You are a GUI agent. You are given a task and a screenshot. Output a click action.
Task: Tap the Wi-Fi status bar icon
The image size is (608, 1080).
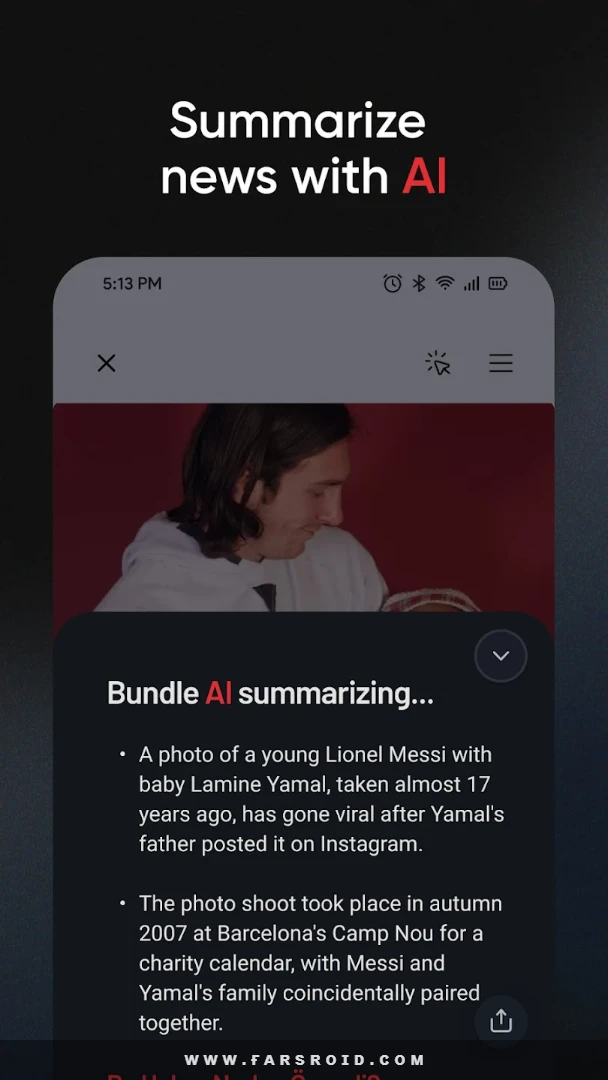coord(445,283)
